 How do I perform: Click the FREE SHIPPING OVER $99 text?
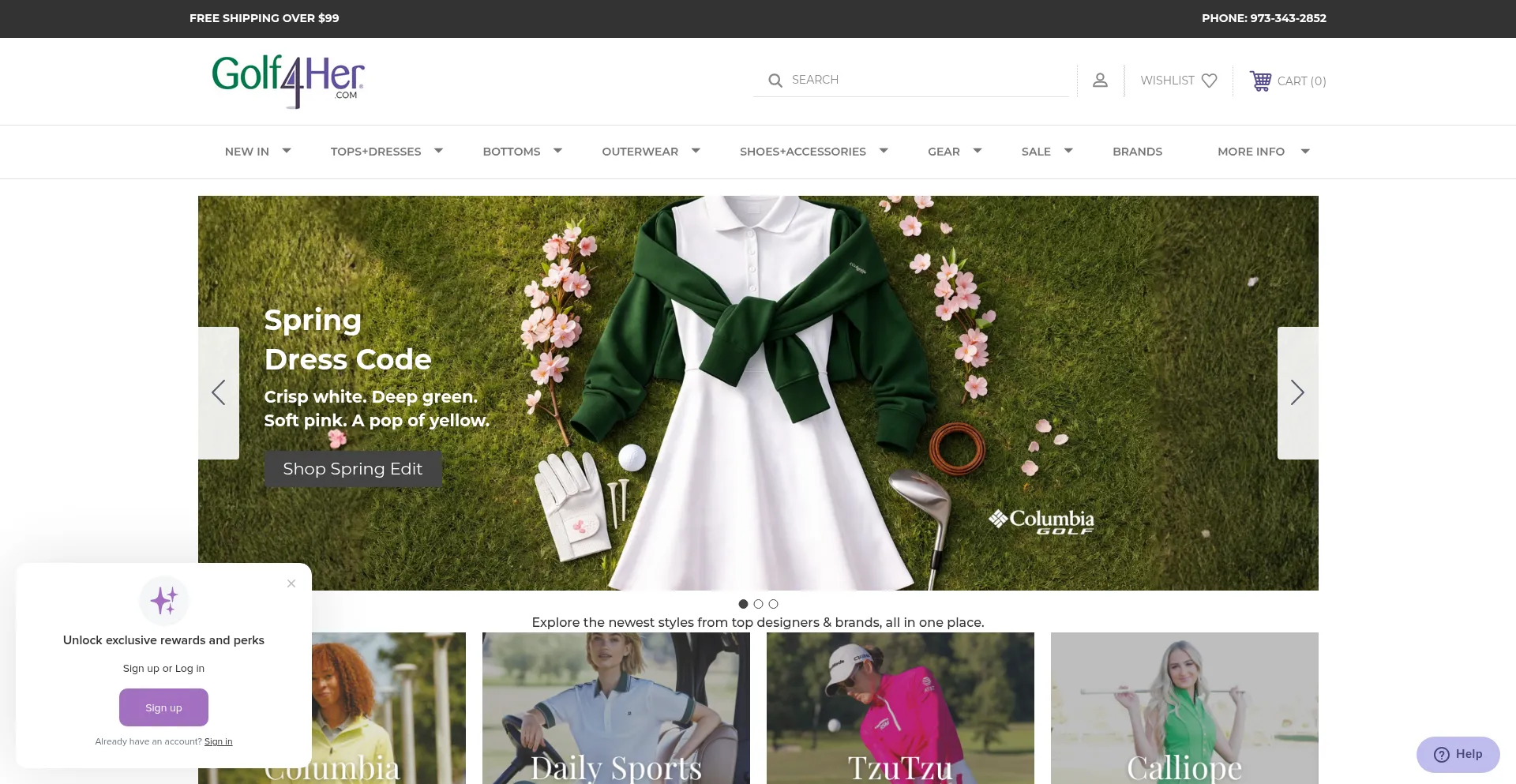point(265,18)
